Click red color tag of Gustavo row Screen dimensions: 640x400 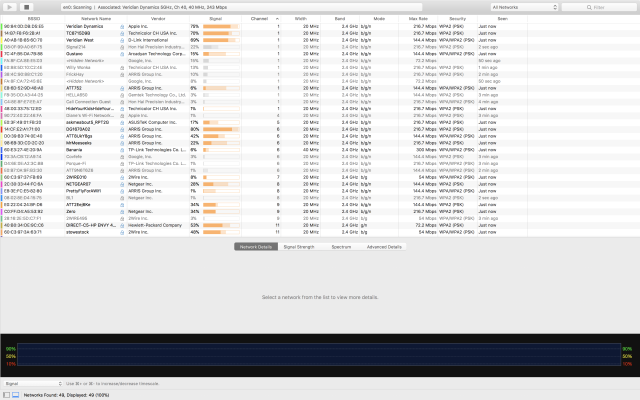click(2, 54)
